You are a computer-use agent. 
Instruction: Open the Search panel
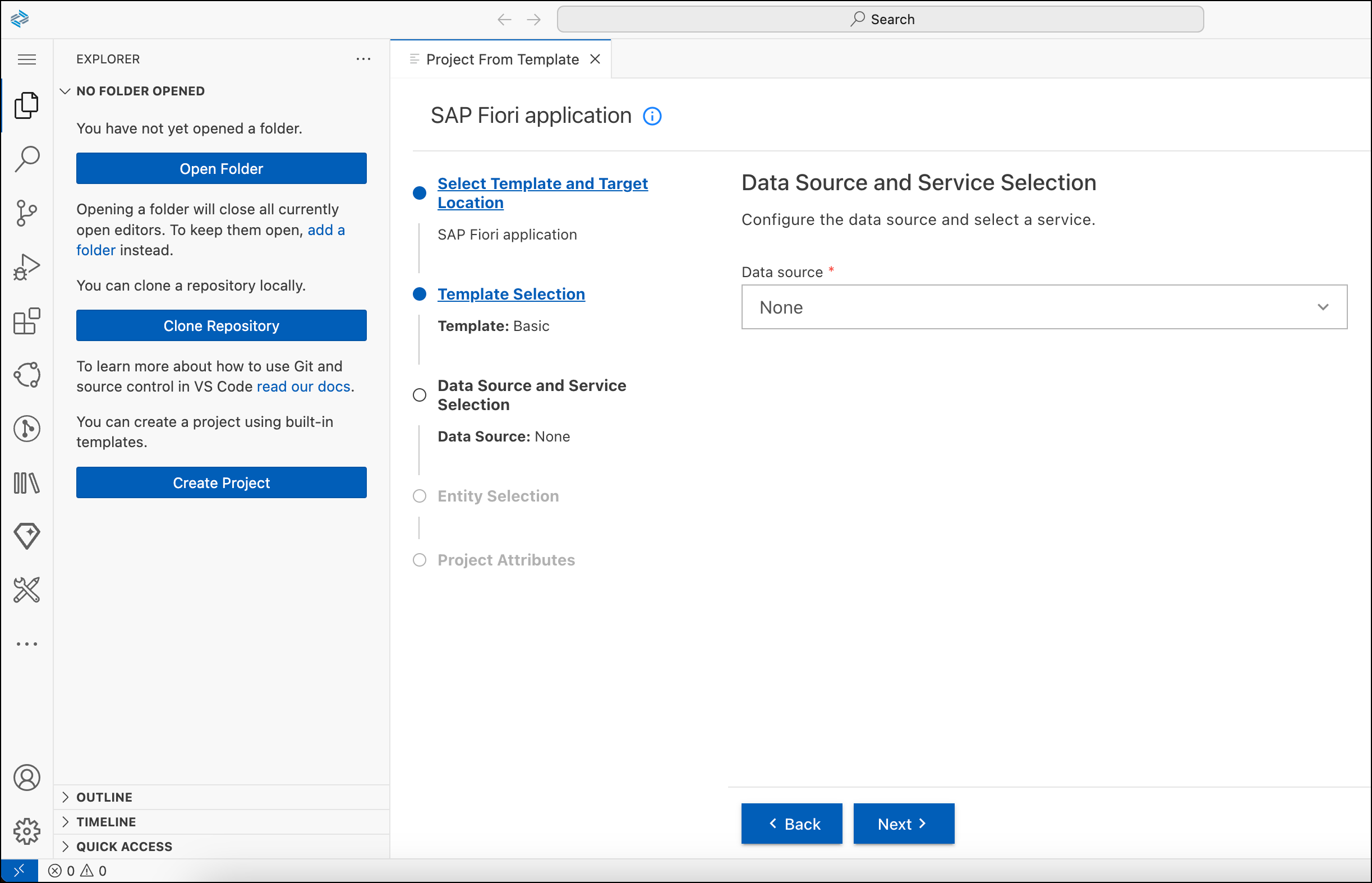tap(26, 159)
